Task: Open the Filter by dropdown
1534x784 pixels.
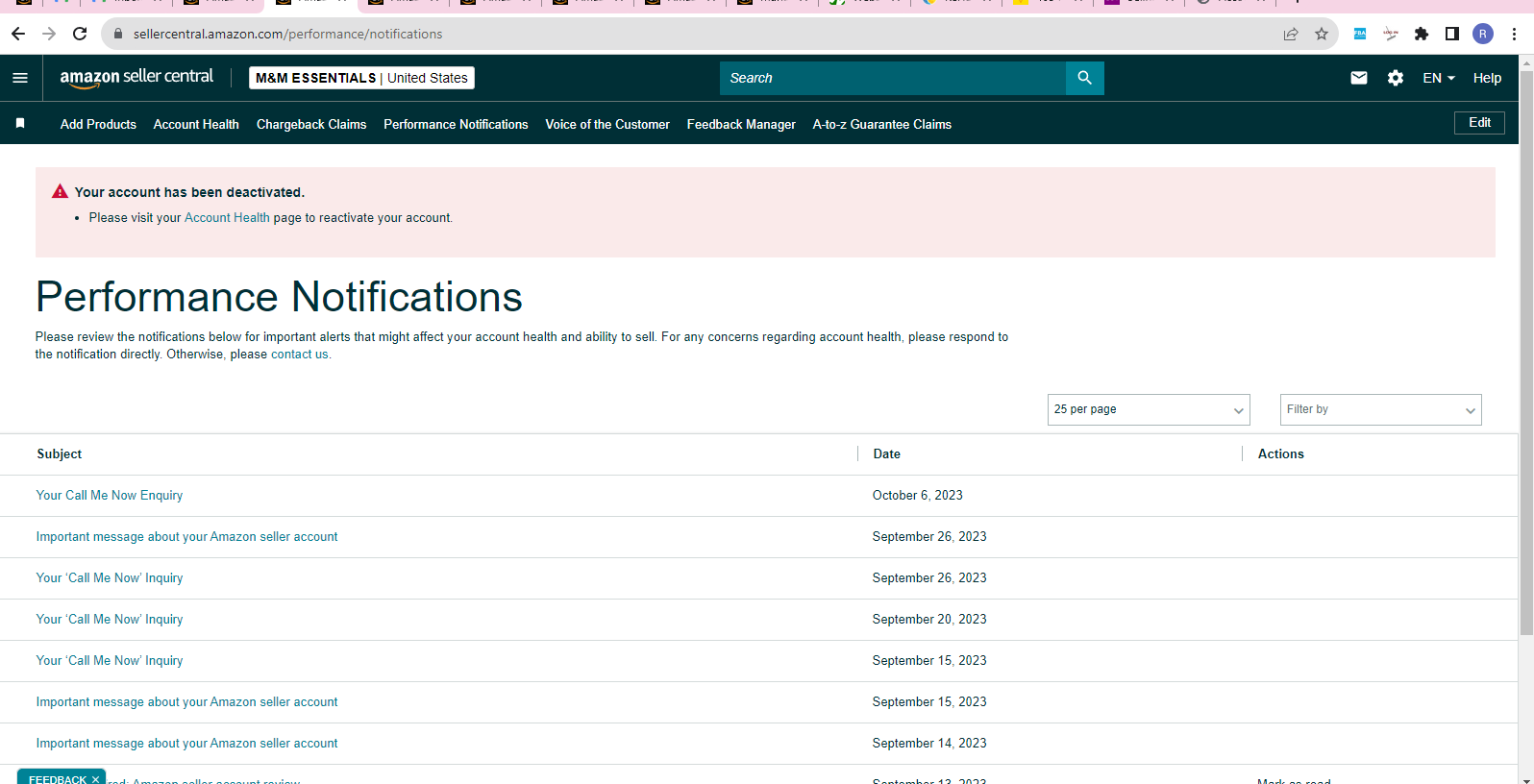Action: click(1380, 409)
